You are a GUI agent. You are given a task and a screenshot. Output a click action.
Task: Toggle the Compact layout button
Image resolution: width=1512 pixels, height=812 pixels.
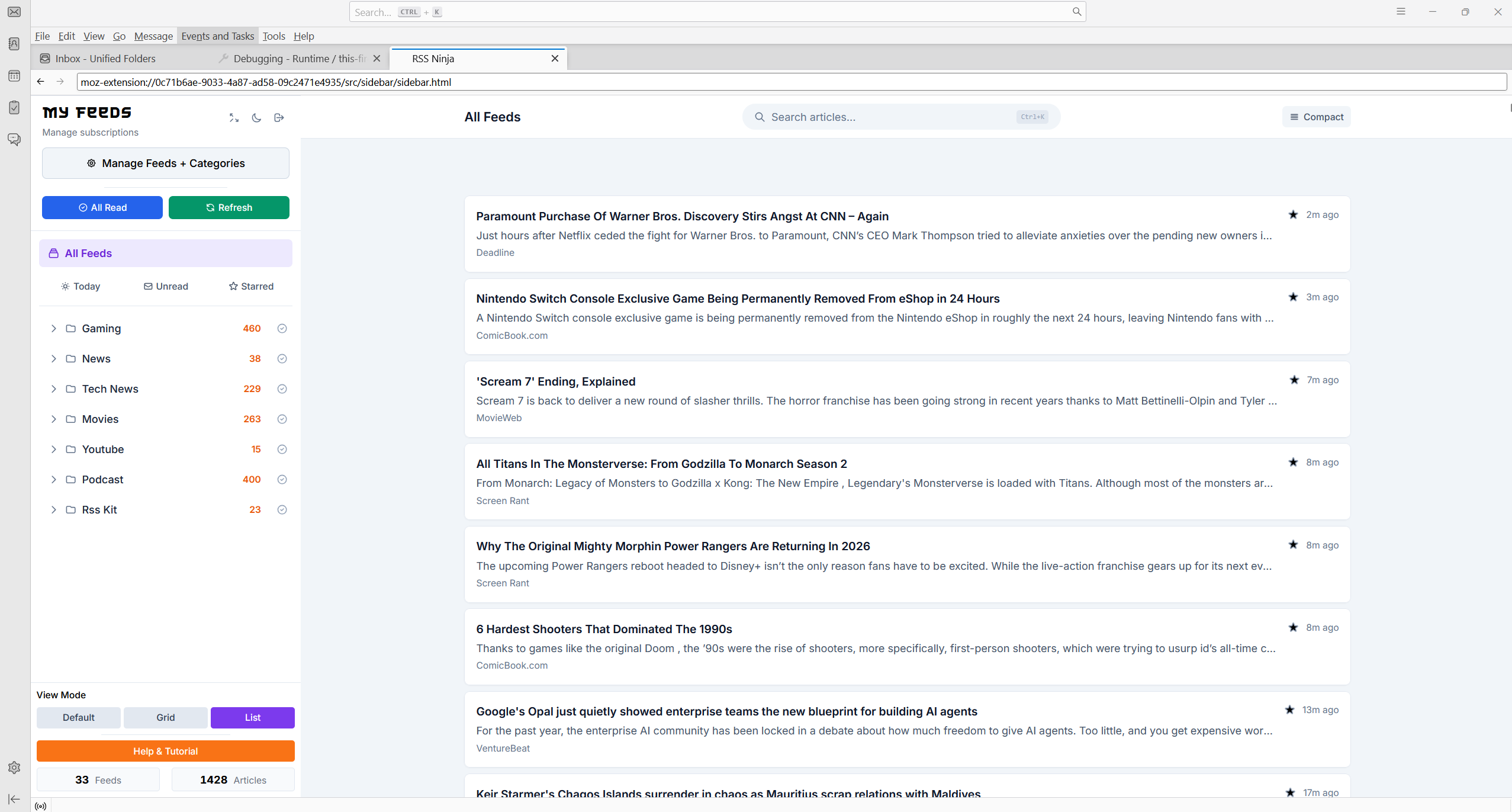(1316, 117)
